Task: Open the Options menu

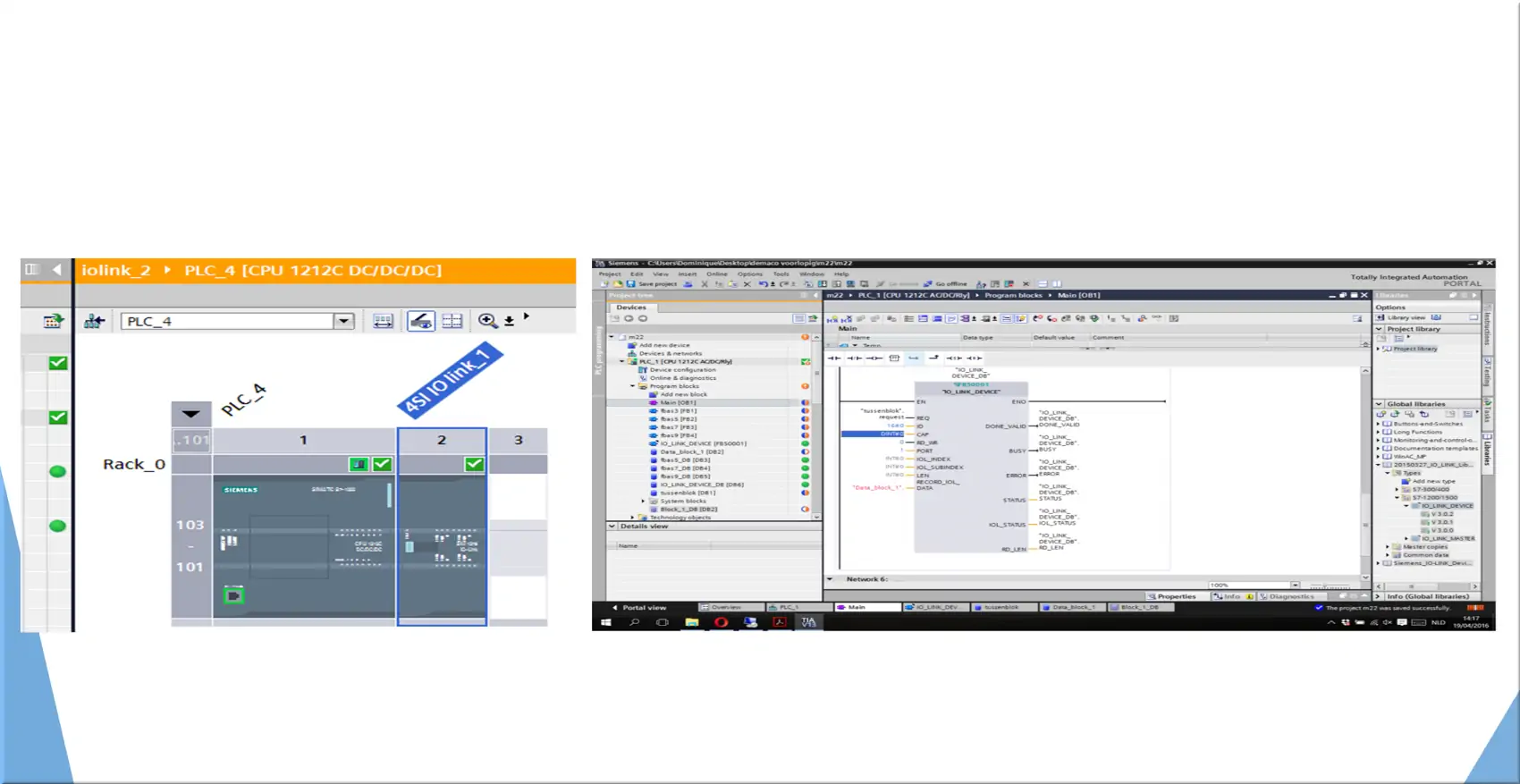Action: [750, 274]
